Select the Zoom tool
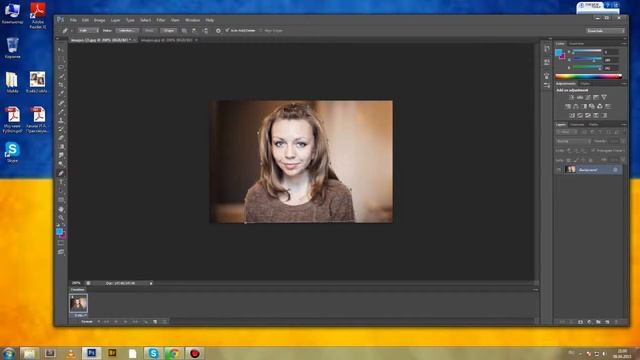640x360 pixels. click(61, 218)
